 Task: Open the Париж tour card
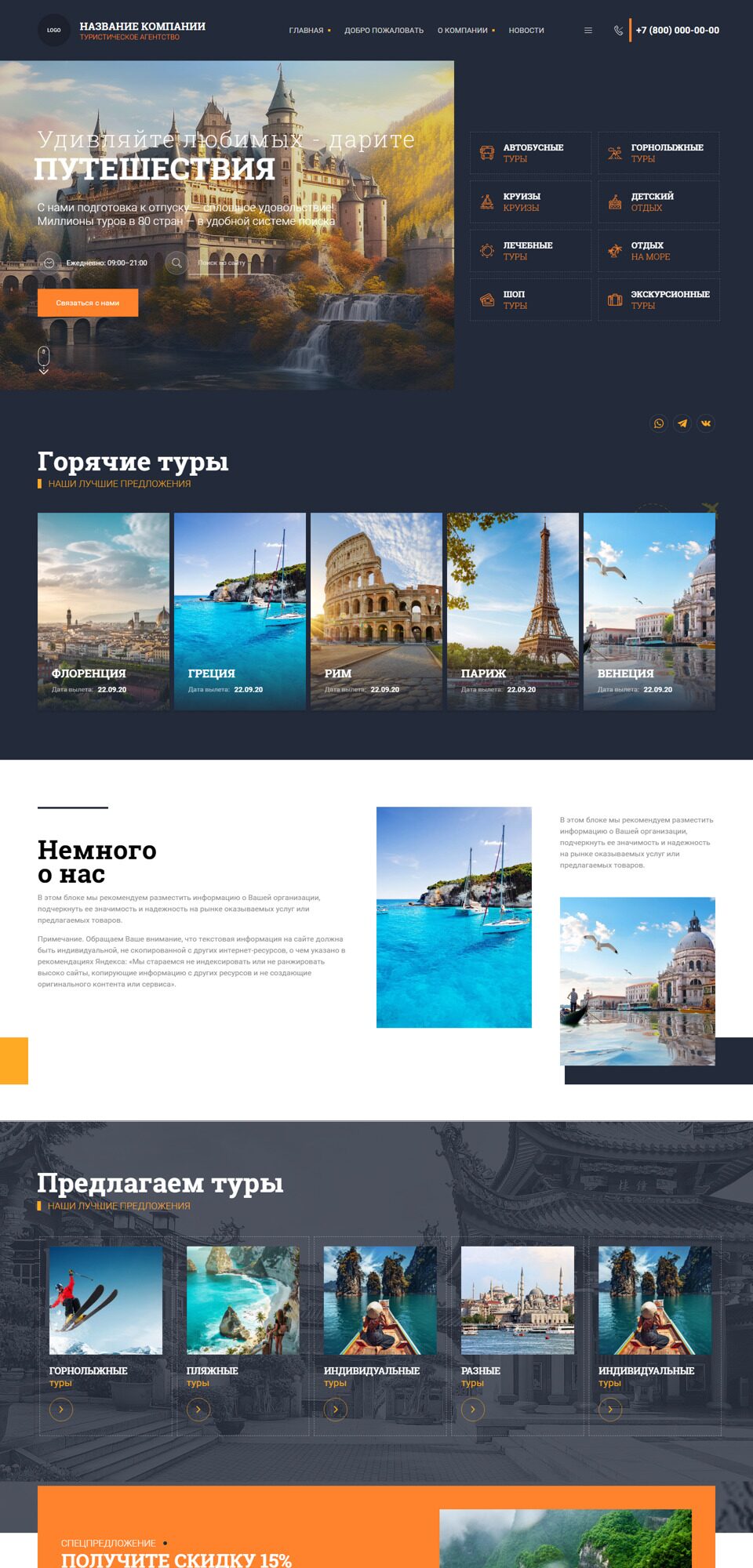(512, 612)
